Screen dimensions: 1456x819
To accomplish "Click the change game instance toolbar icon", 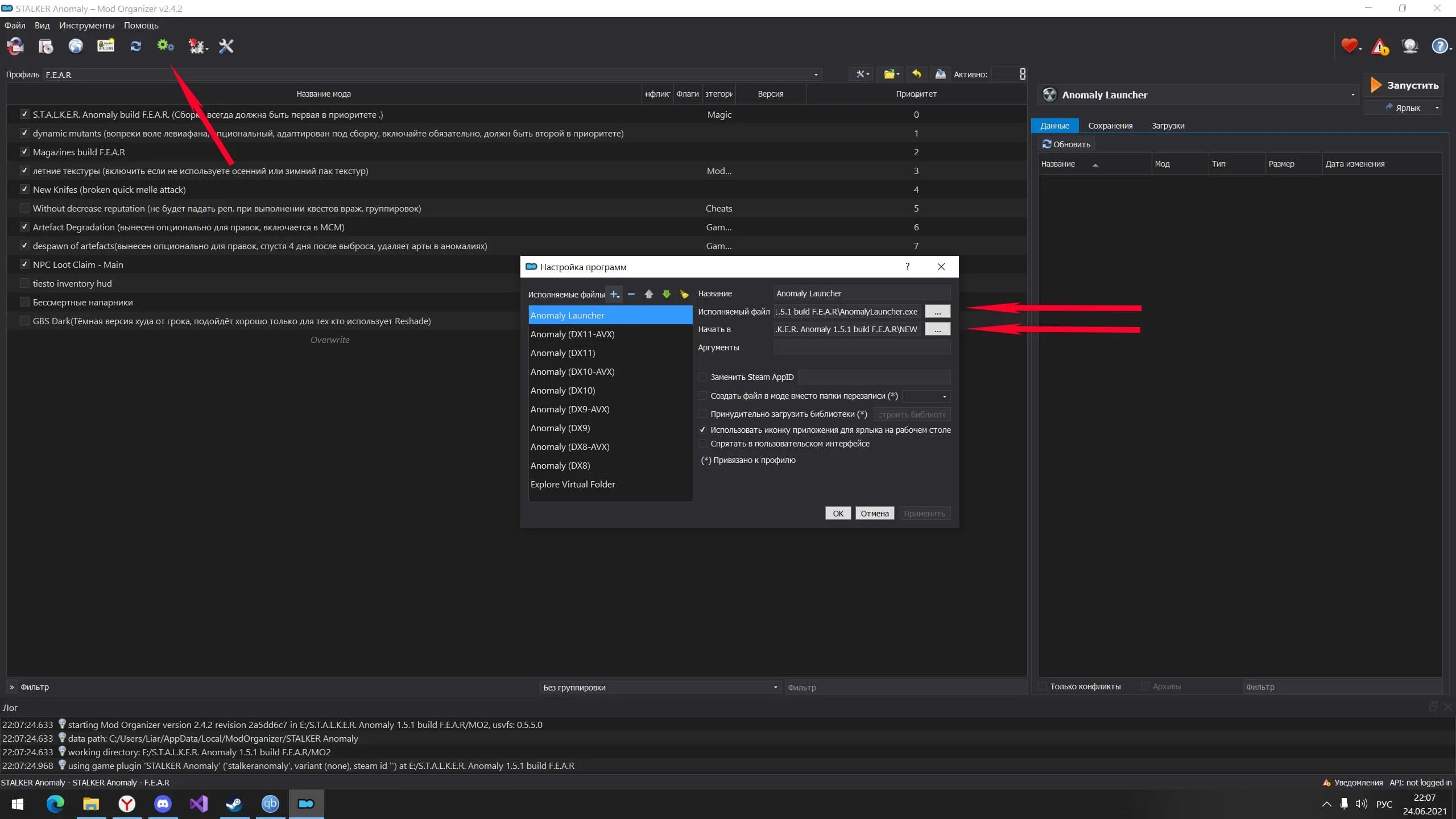I will [x=15, y=46].
